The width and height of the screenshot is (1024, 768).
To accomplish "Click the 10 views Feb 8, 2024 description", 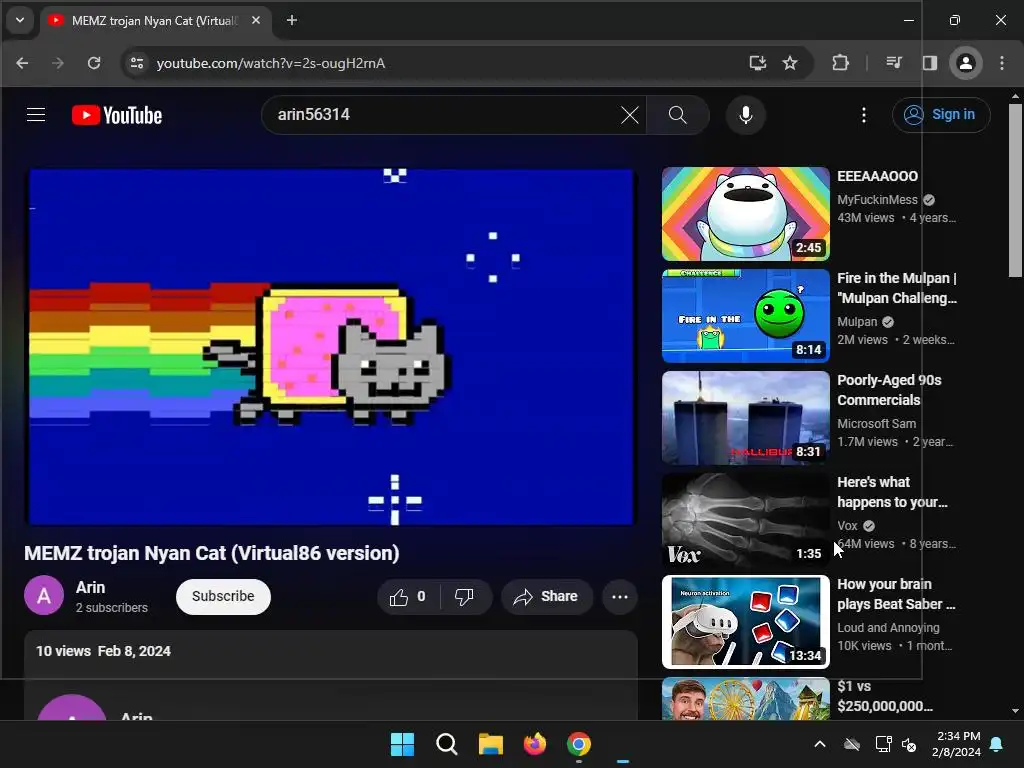I will (x=103, y=651).
